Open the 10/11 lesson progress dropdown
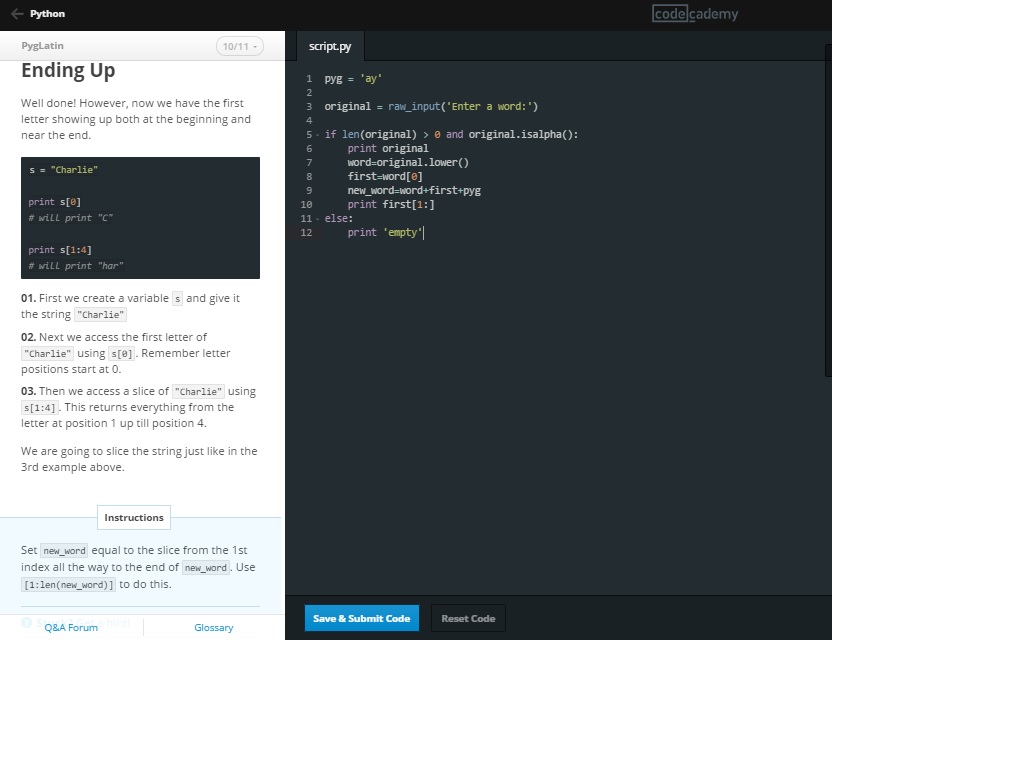 point(240,47)
